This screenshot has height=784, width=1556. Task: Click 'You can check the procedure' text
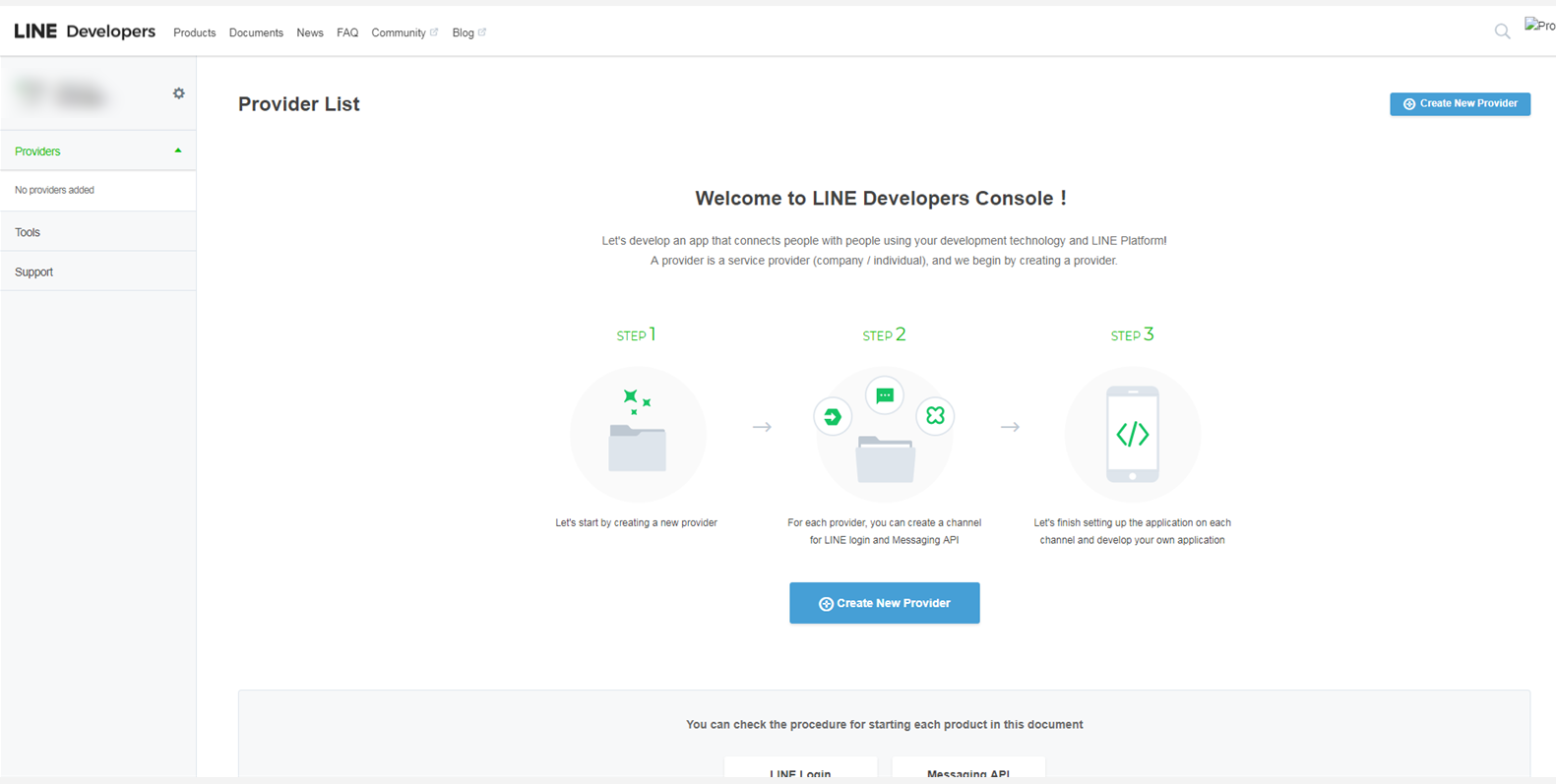884,724
